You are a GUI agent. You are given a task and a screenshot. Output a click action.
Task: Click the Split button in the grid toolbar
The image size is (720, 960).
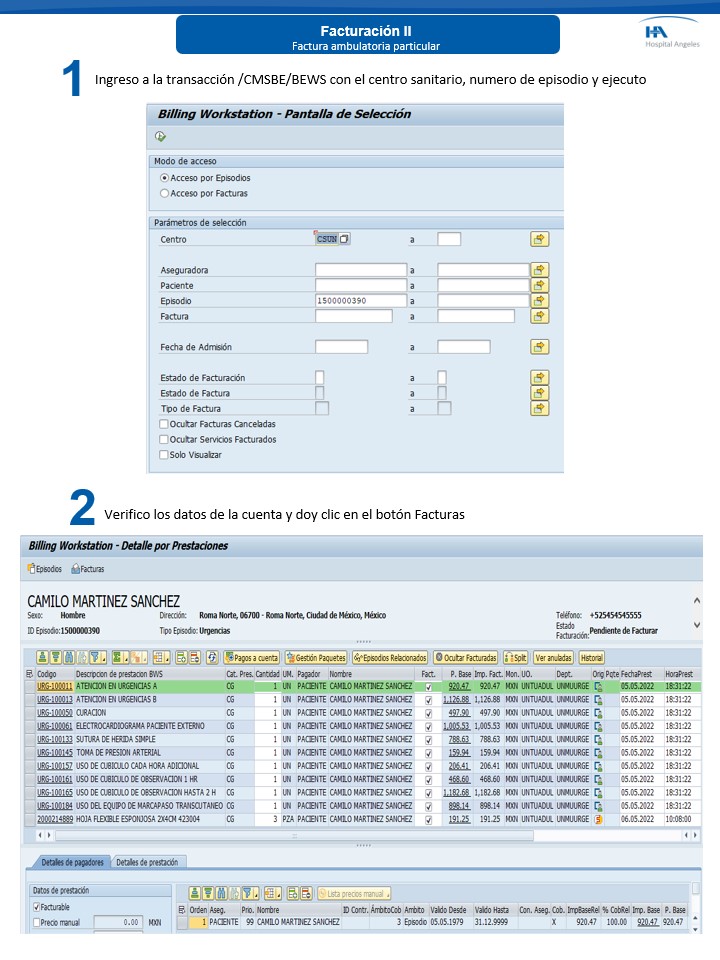515,658
